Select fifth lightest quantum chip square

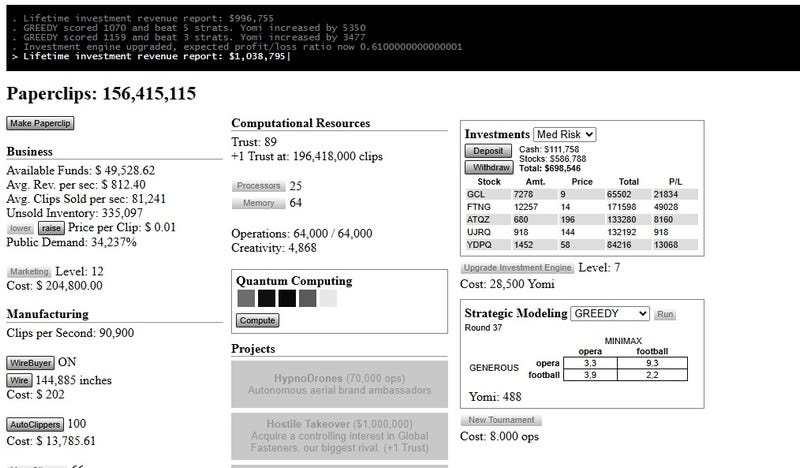click(328, 298)
